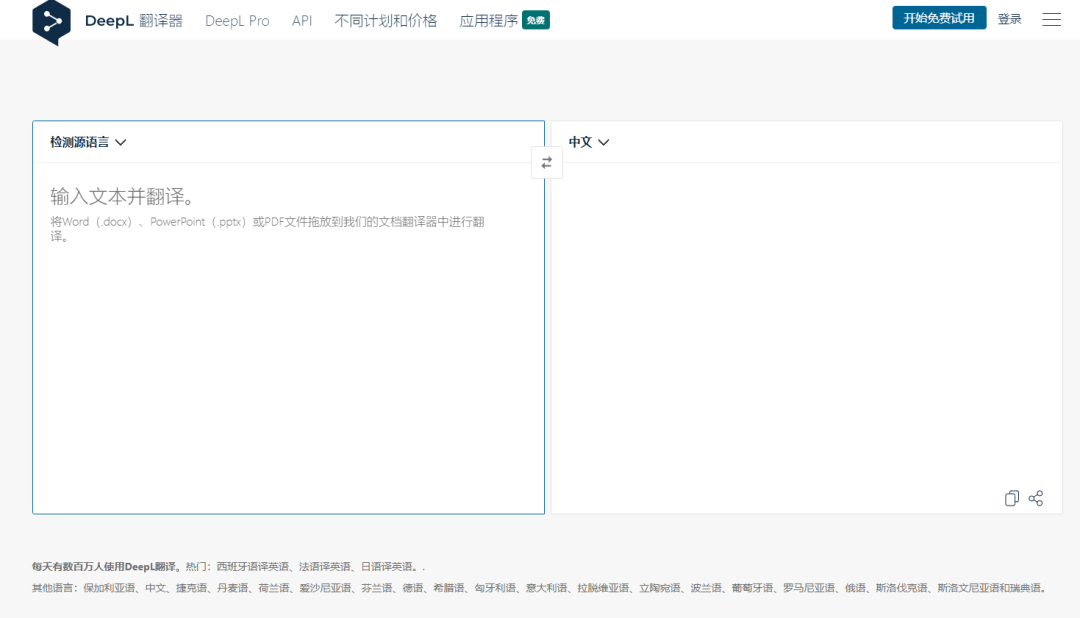Open the hamburger menu
1080x618 pixels.
pyautogui.click(x=1051, y=19)
